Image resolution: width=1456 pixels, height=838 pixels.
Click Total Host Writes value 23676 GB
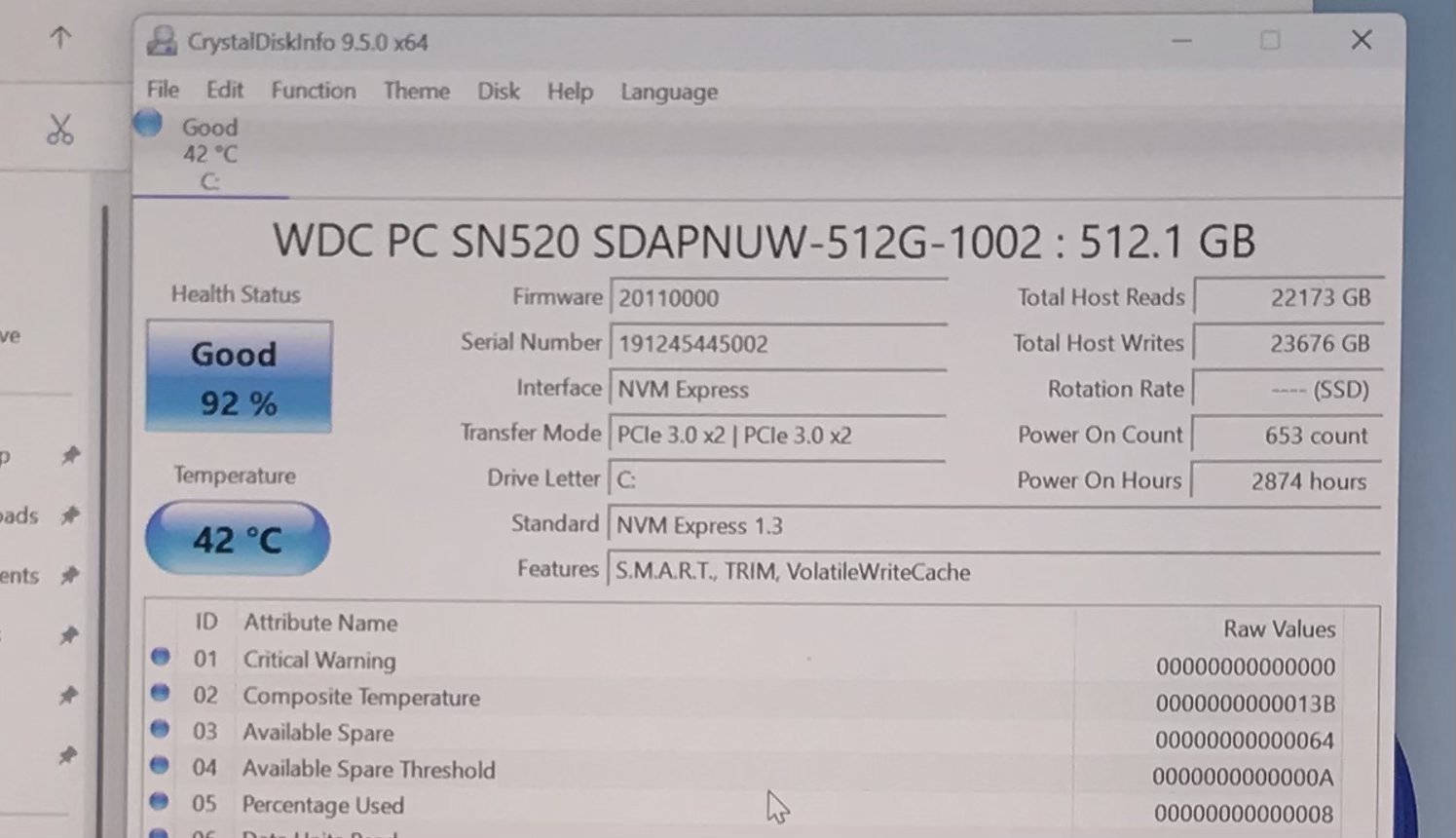1288,343
